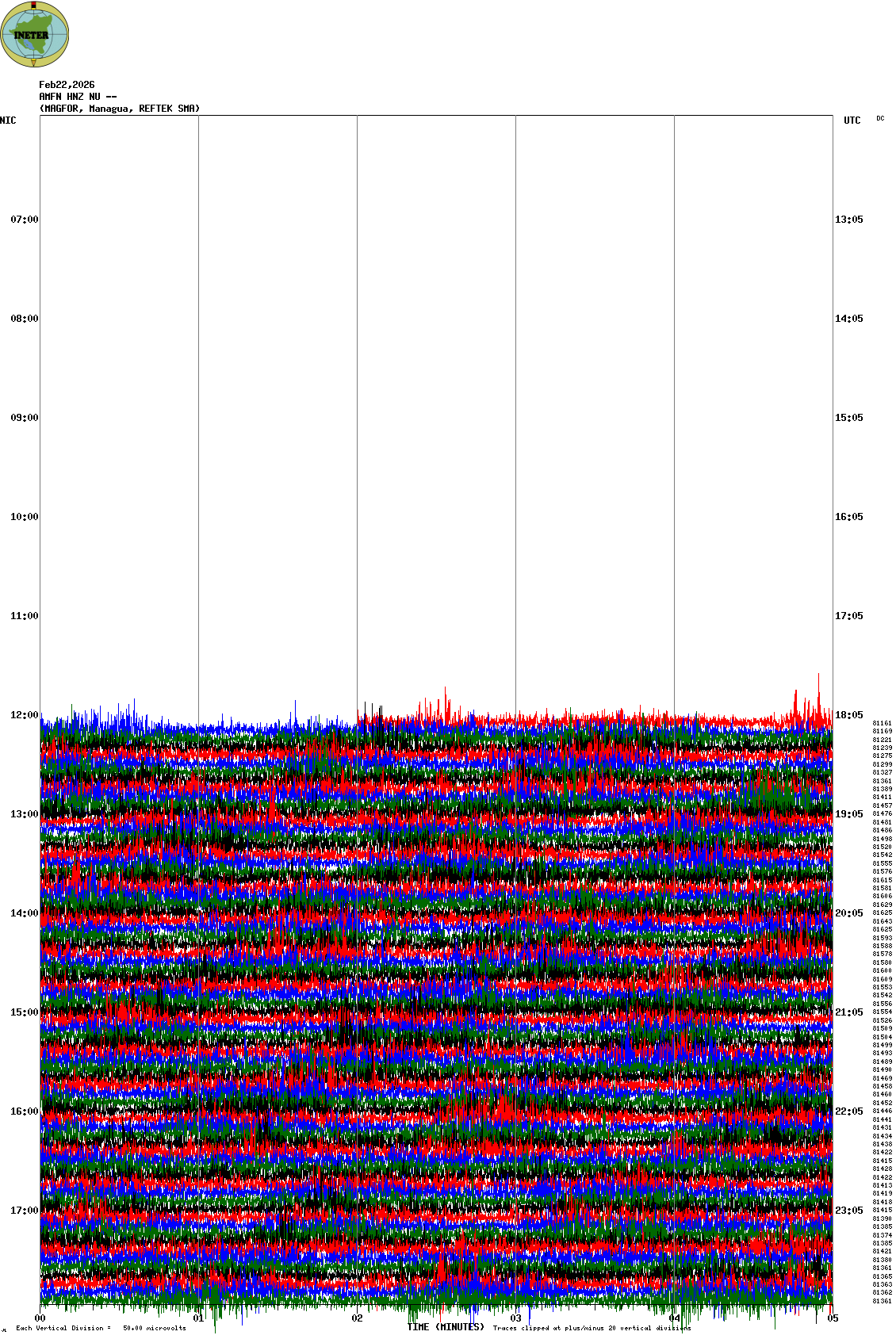This screenshot has width=896, height=1339.
Task: Click the Traces clipped footnote text
Action: (592, 1328)
